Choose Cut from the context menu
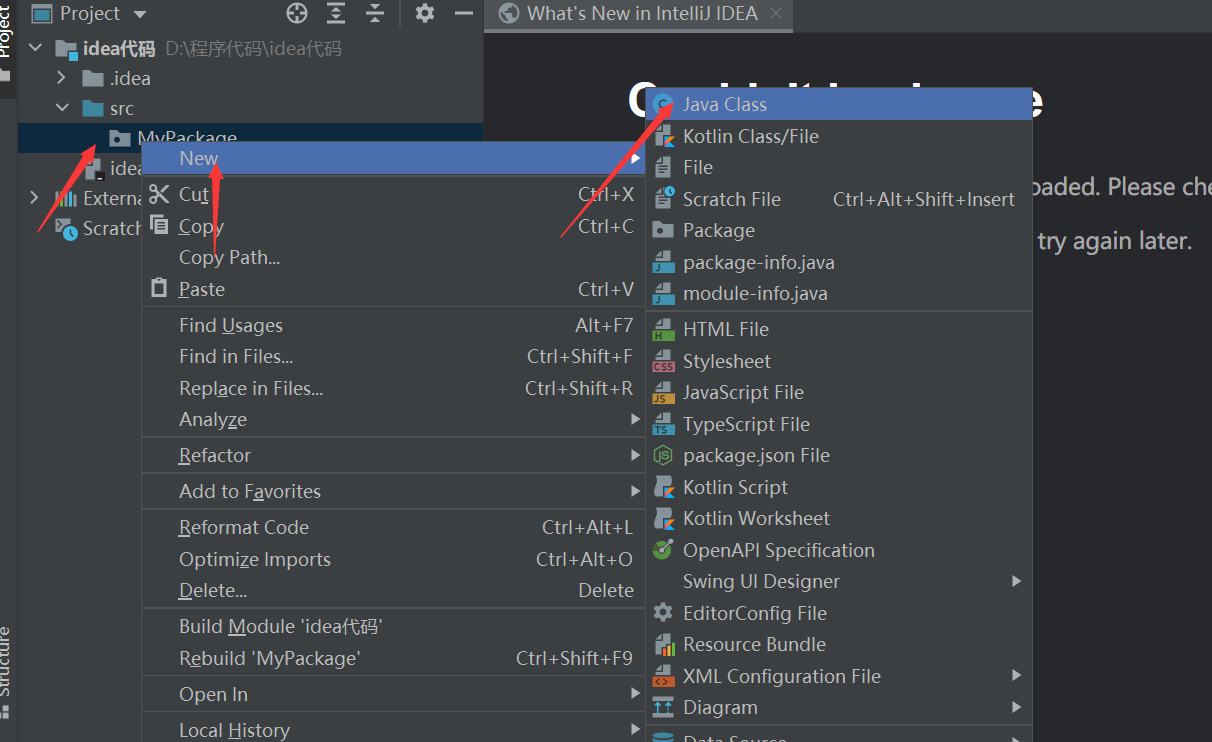Image resolution: width=1212 pixels, height=742 pixels. click(x=393, y=195)
